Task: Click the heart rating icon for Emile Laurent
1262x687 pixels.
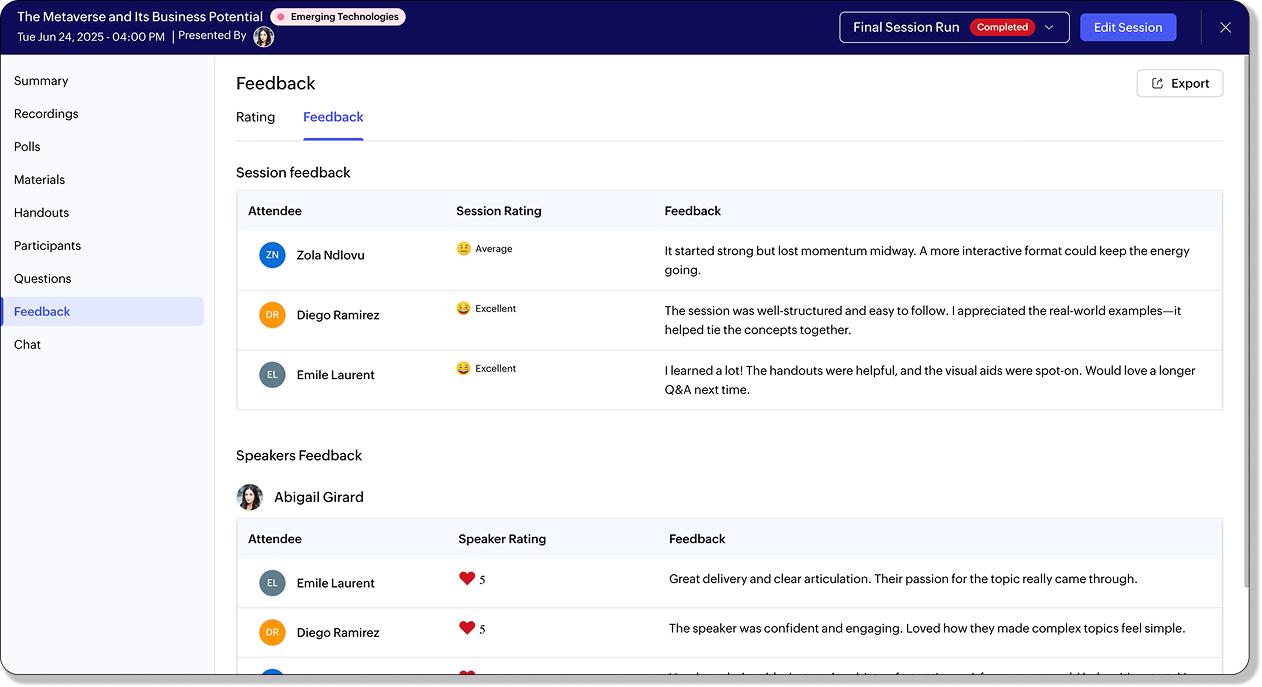Action: pyautogui.click(x=466, y=578)
